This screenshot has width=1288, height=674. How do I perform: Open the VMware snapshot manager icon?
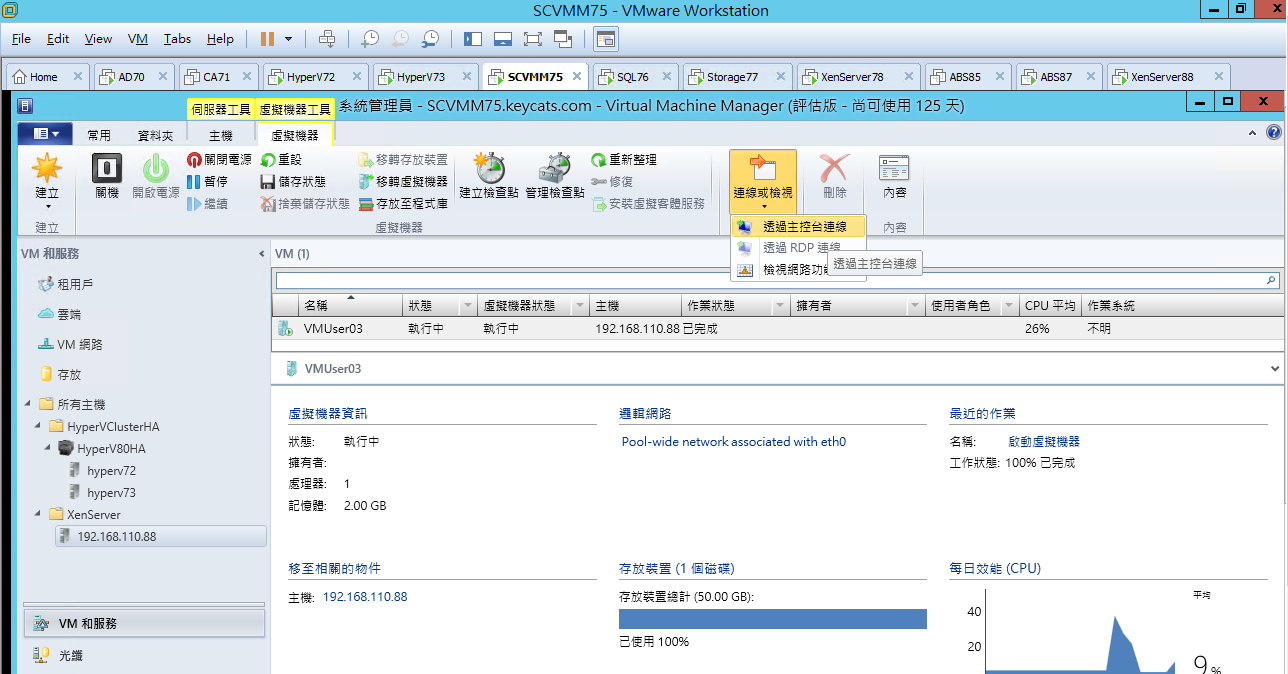tap(430, 39)
